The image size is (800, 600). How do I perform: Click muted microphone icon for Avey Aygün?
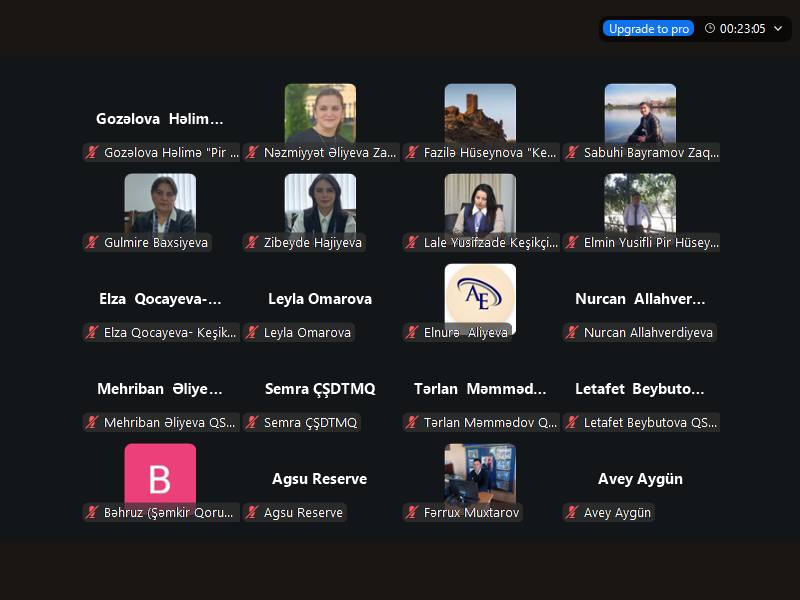pos(572,512)
